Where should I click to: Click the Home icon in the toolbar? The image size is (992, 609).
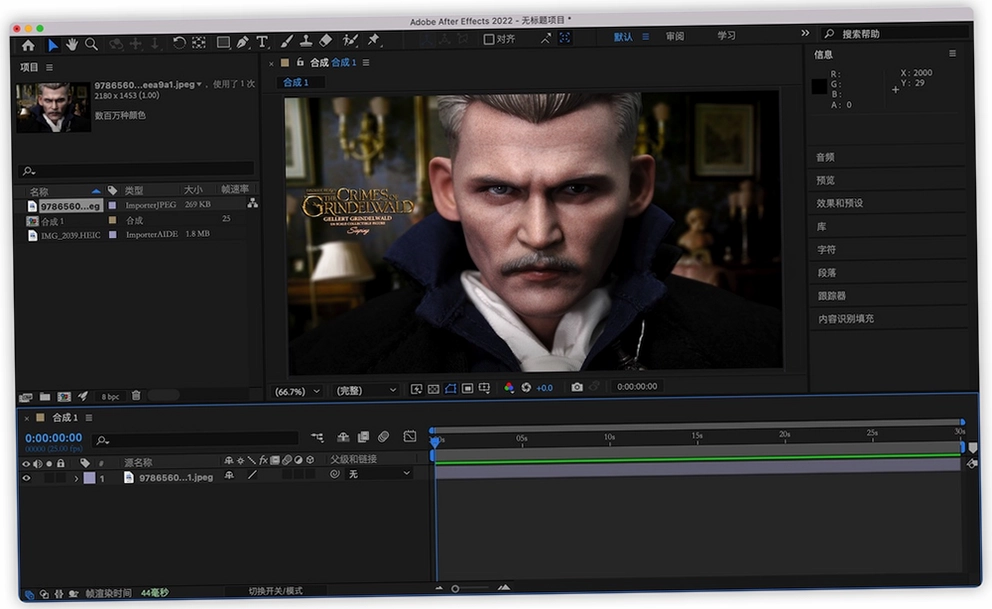pos(28,45)
